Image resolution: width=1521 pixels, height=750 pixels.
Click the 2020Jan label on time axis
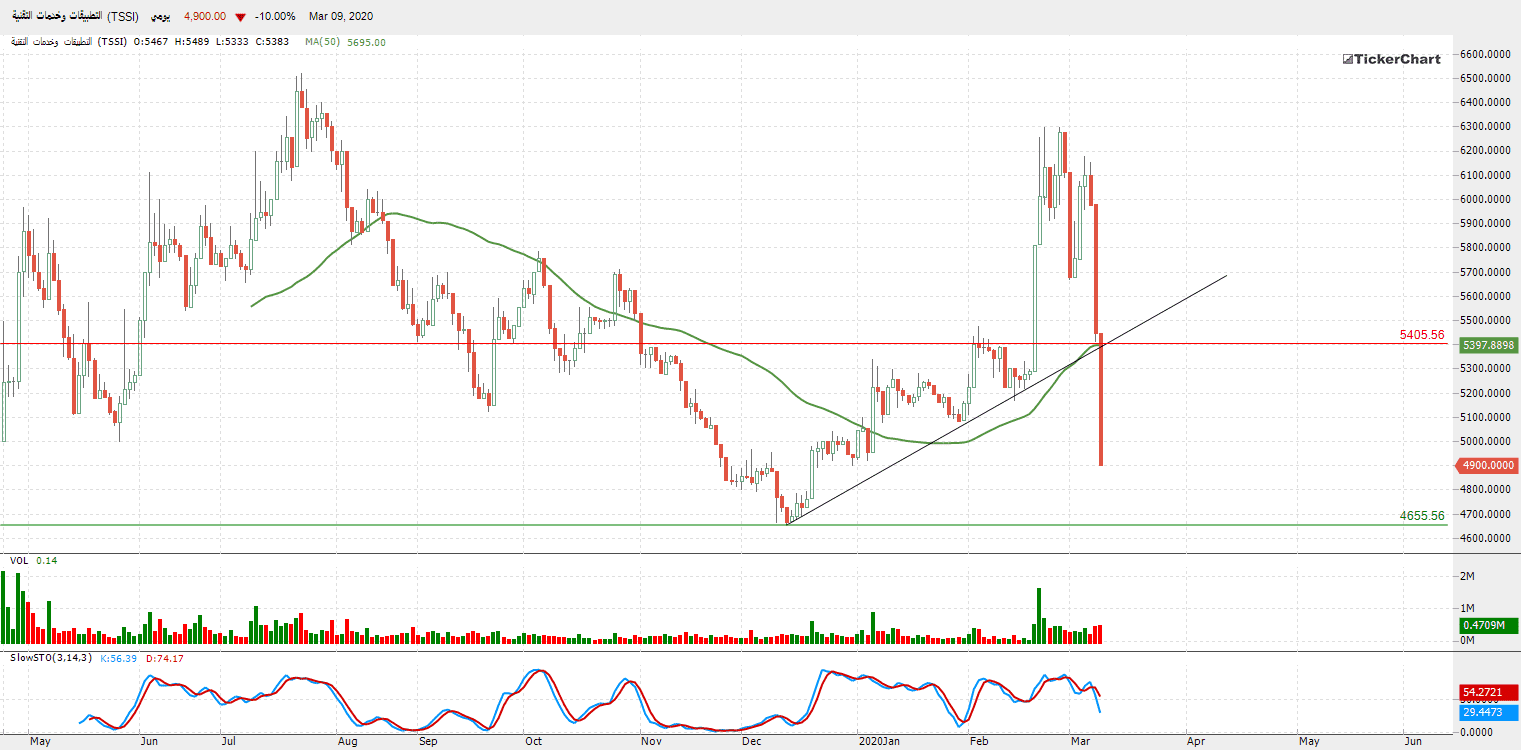pos(880,741)
